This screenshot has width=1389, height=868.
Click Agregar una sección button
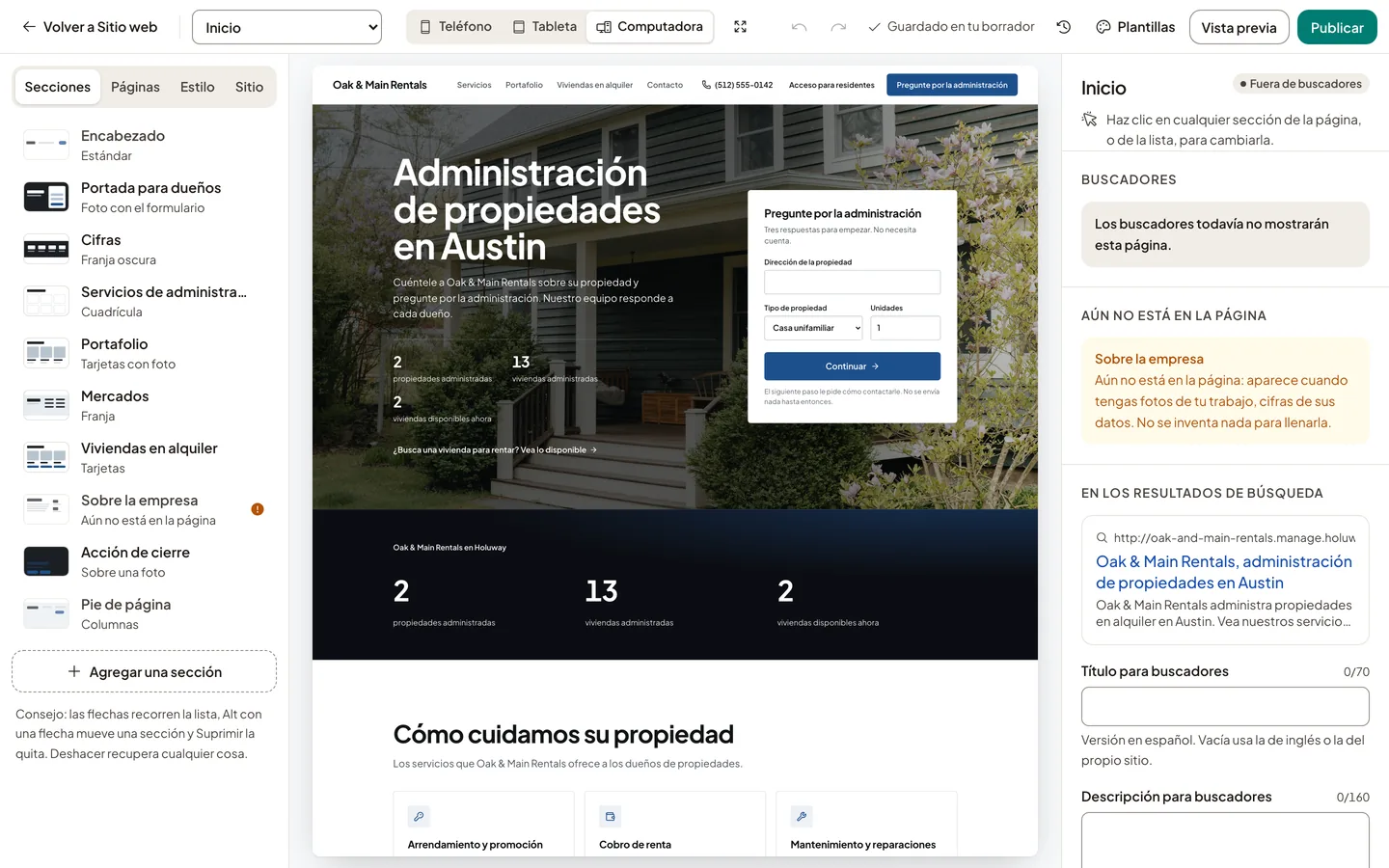pos(145,671)
